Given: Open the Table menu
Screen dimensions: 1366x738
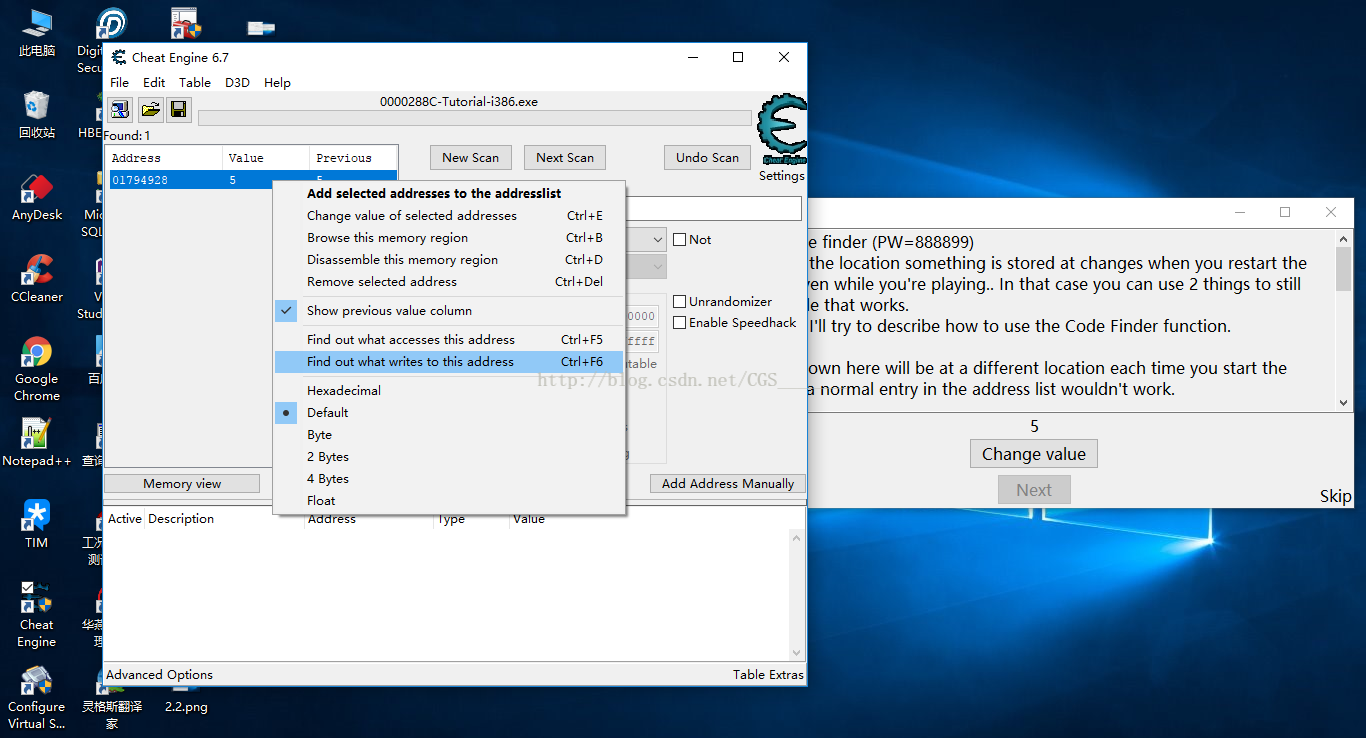Looking at the screenshot, I should [195, 83].
